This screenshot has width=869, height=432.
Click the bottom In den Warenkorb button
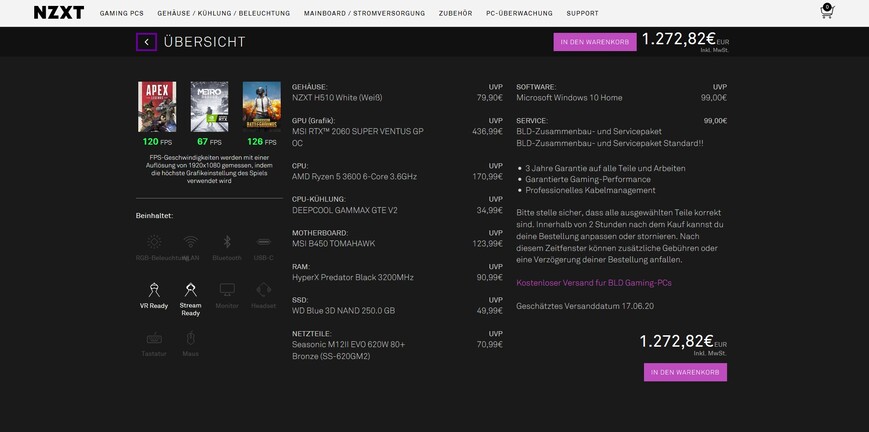point(685,372)
